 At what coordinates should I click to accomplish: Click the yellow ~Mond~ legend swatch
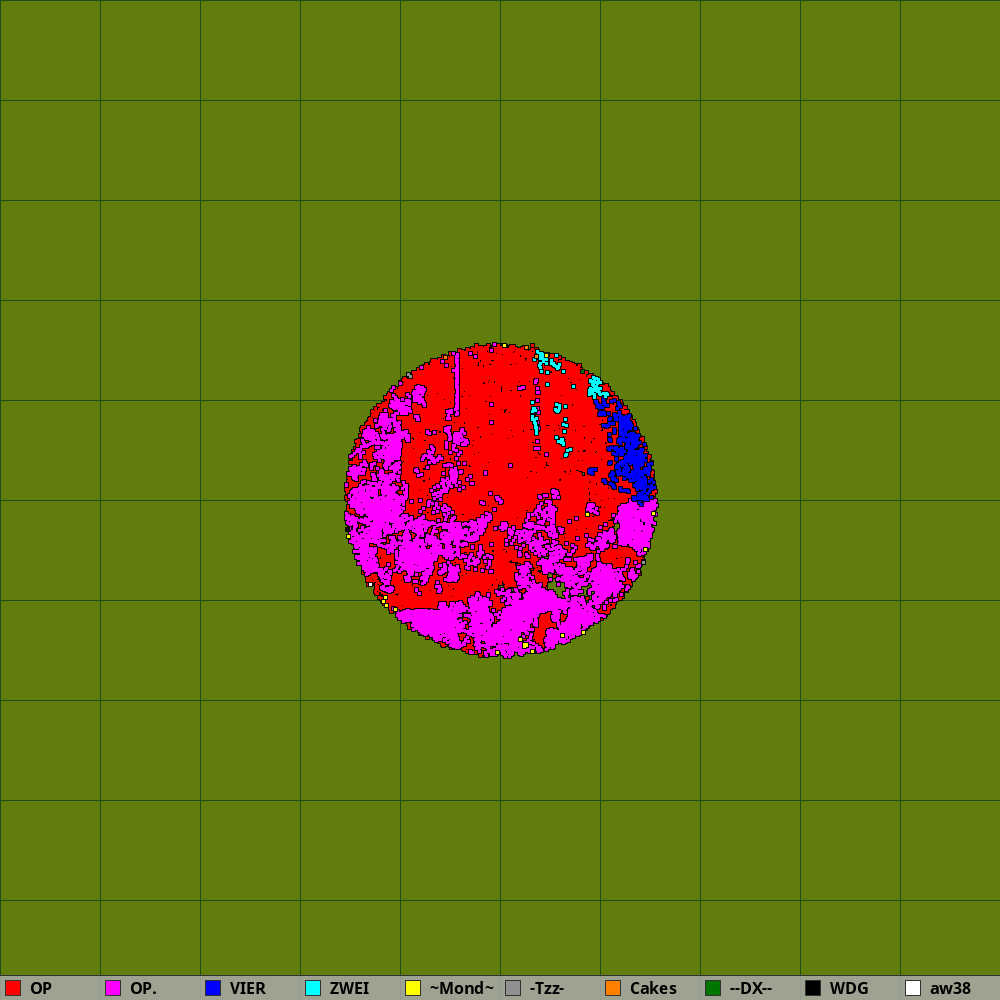click(x=413, y=988)
